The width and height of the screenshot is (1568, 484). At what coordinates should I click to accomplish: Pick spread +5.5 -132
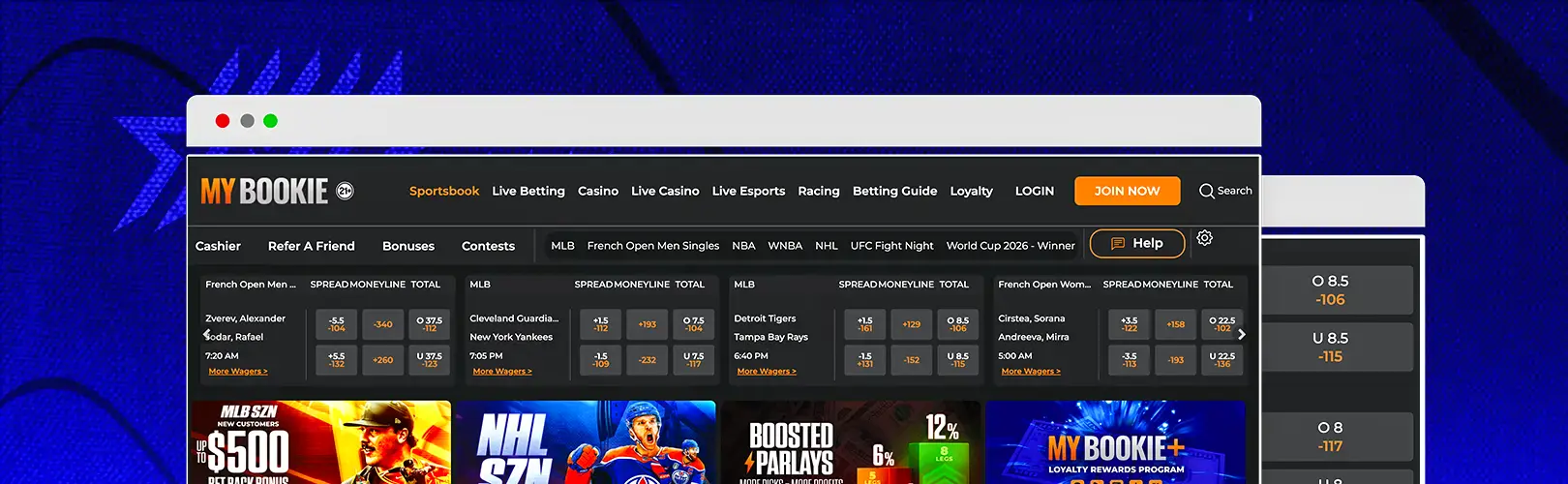coord(337,360)
